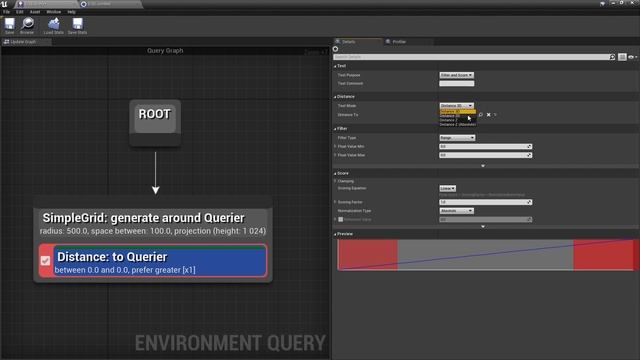Screen dimensions: 640x360
Task: Open the Window menu
Action: (53, 12)
